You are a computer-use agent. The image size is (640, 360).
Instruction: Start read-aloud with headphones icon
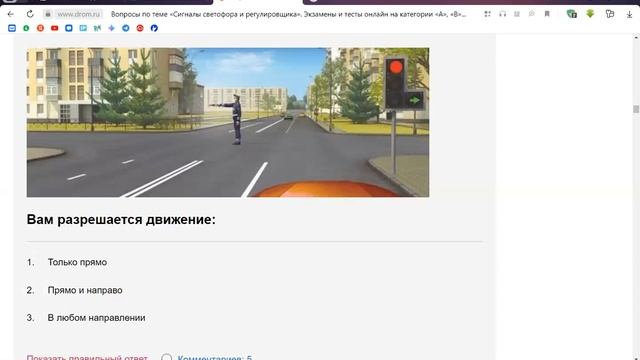click(x=502, y=14)
